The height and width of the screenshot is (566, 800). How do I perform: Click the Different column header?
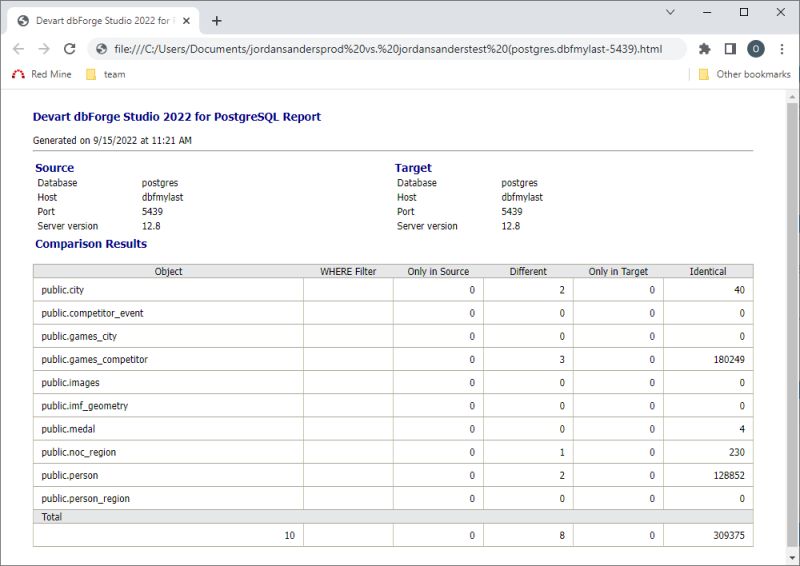coord(528,272)
